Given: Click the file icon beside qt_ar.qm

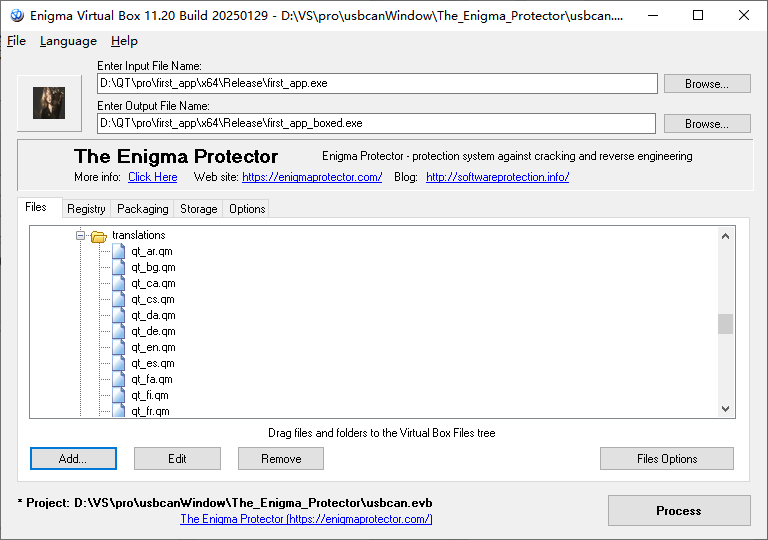Looking at the screenshot, I should [x=119, y=251].
